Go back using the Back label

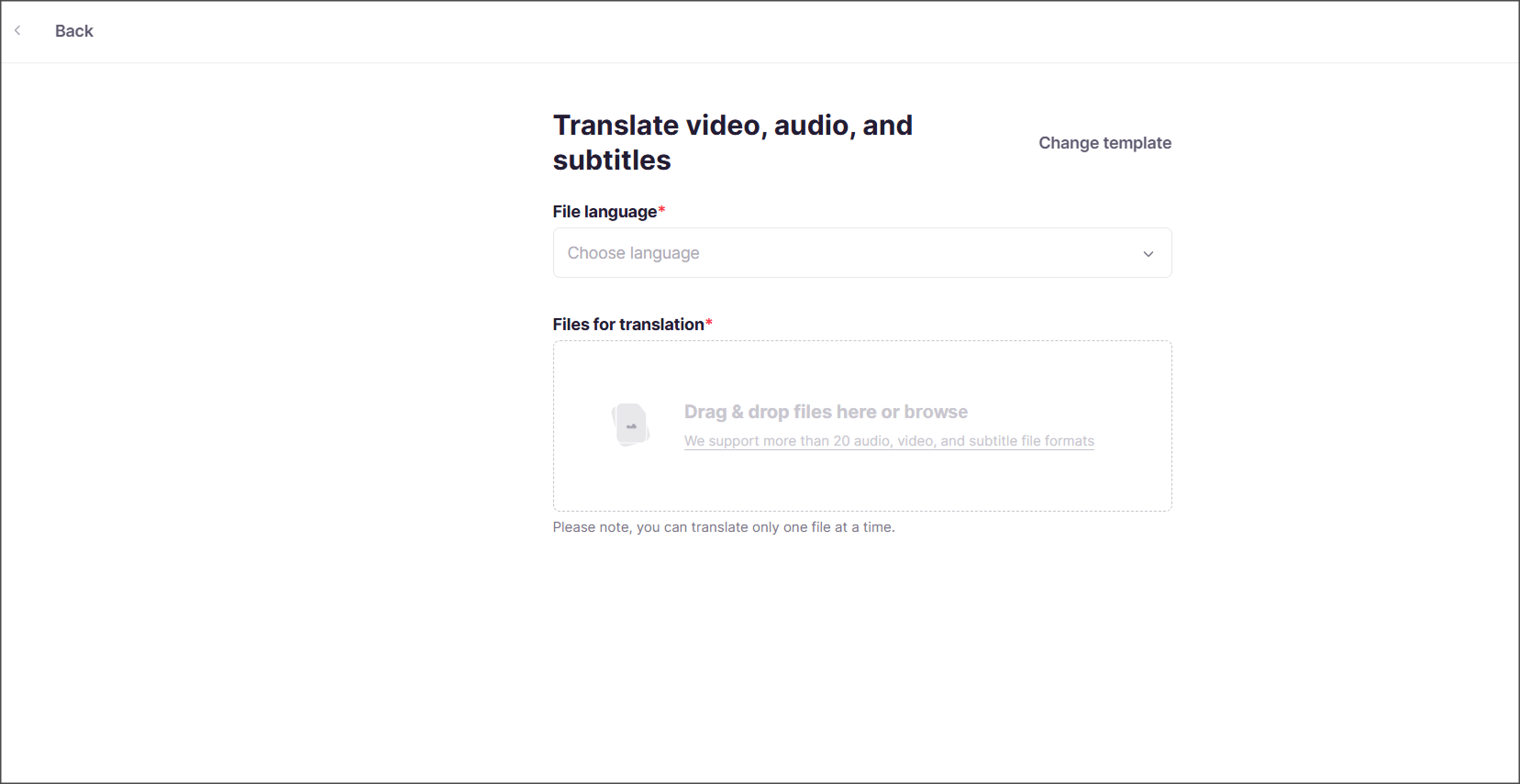click(74, 31)
